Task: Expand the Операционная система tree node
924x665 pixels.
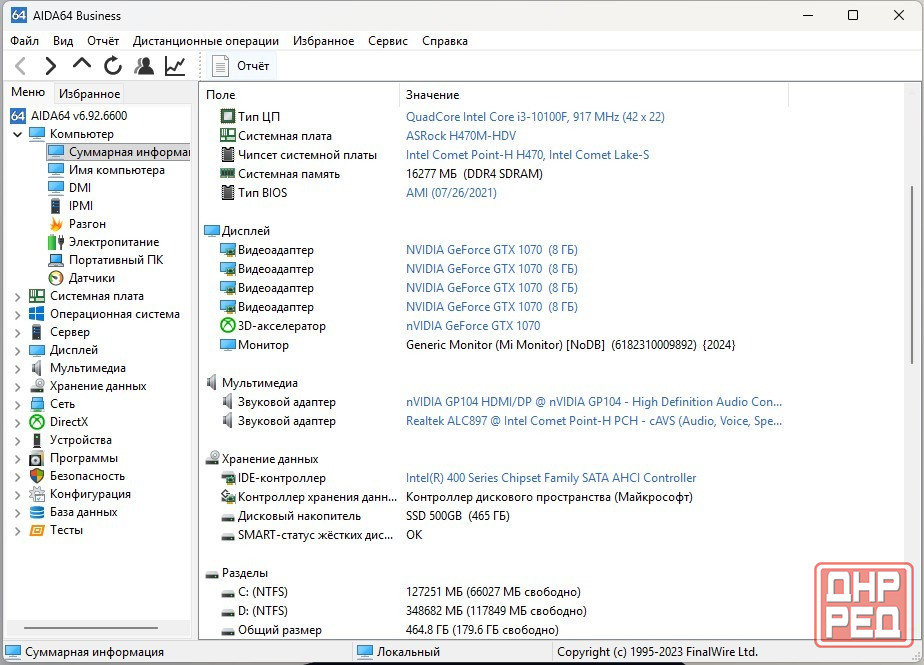Action: pos(18,315)
